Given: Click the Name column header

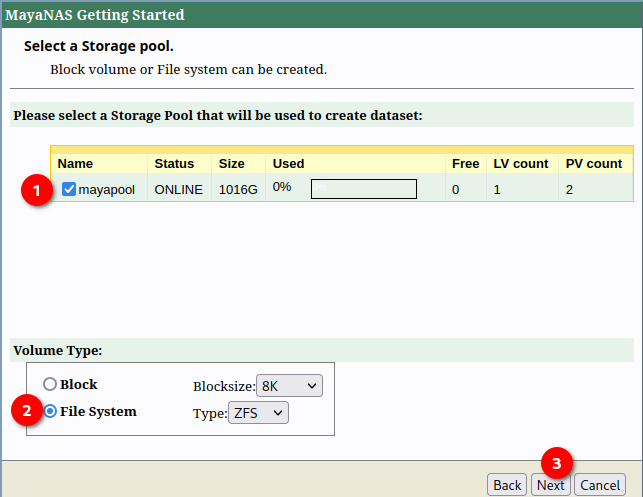Looking at the screenshot, I should [x=75, y=163].
